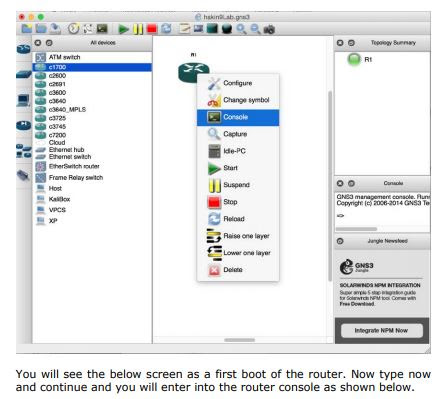Select the Draw ellipse toolbar icon
This screenshot has height=399, width=448.
[227, 29]
